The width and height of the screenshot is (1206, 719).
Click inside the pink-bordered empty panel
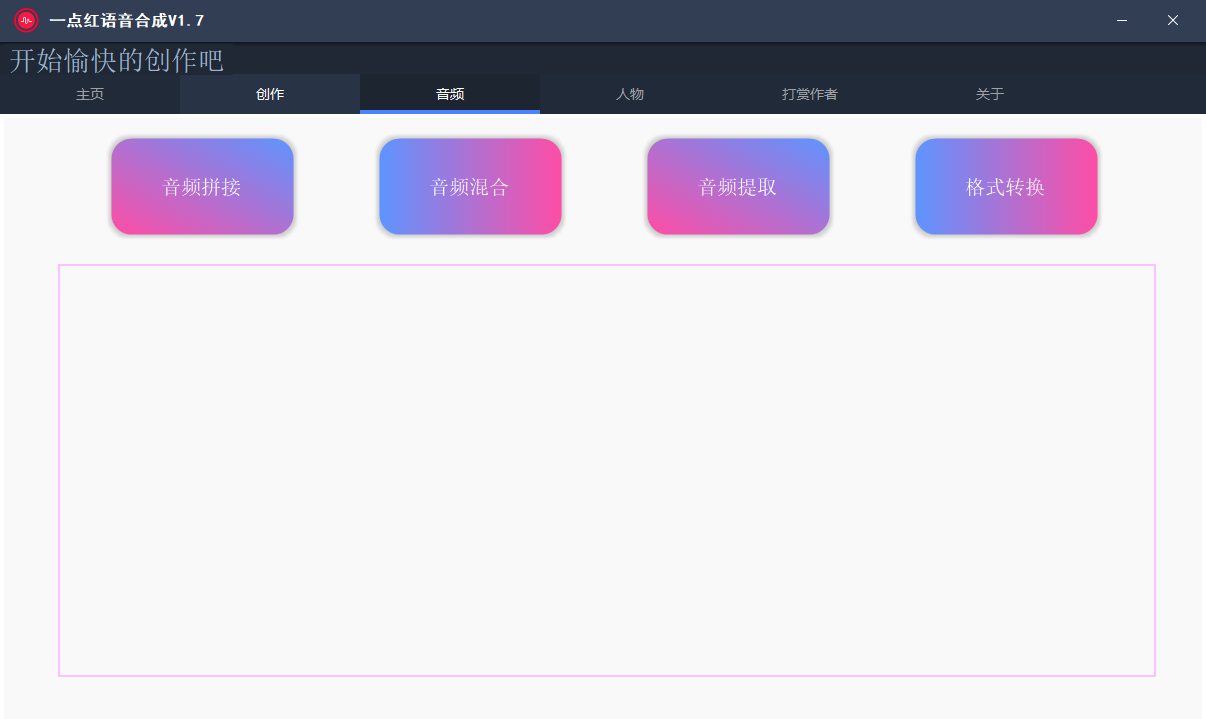pyautogui.click(x=606, y=470)
